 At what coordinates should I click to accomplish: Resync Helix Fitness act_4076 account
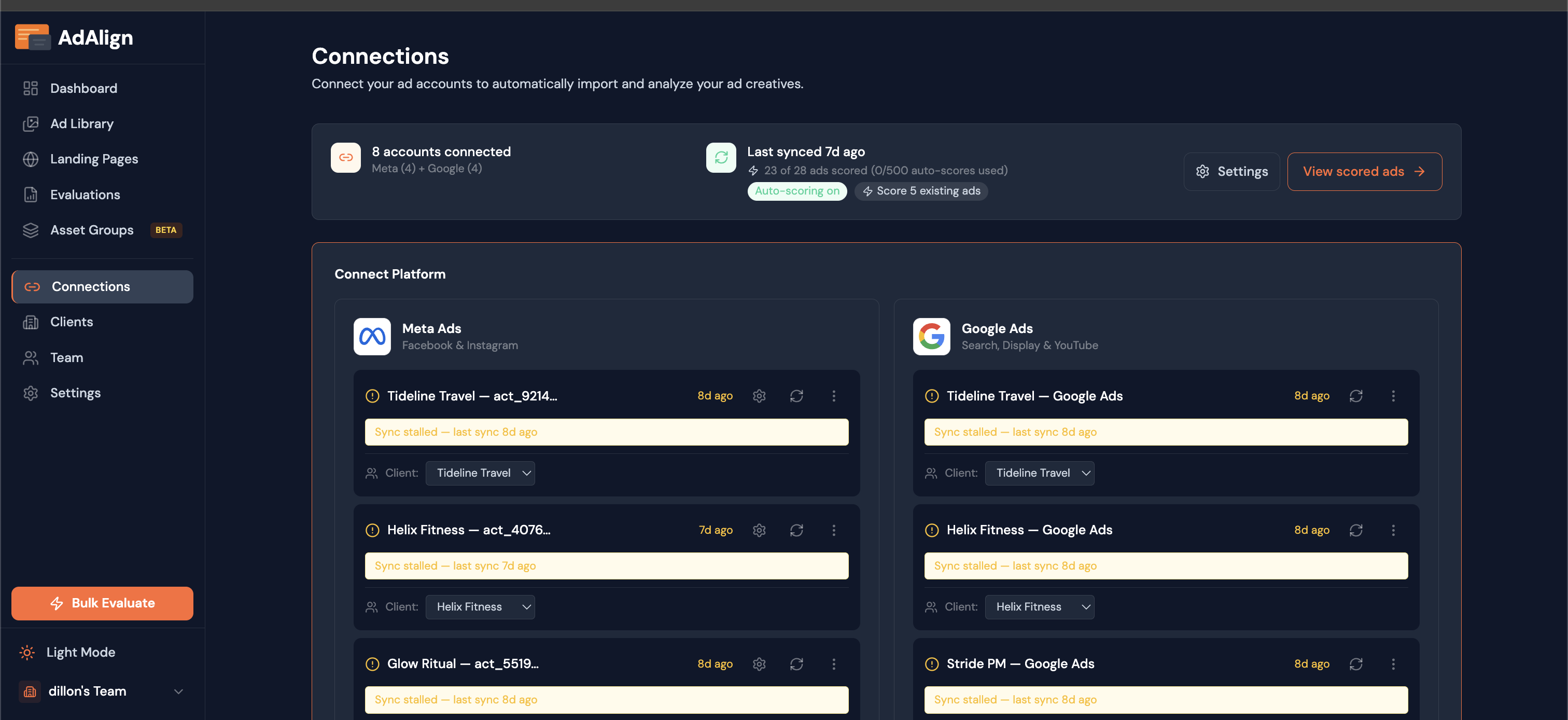coord(796,530)
